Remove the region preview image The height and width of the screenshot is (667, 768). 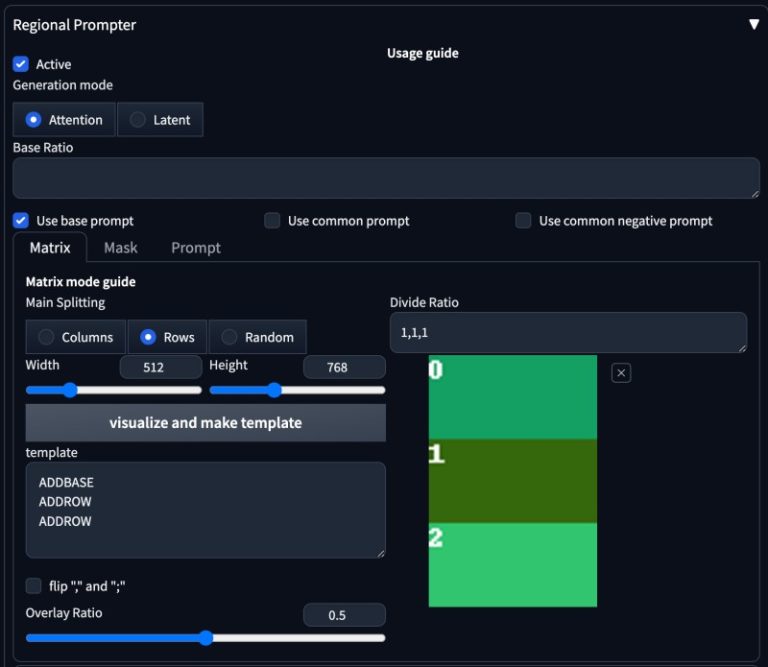pyautogui.click(x=621, y=373)
